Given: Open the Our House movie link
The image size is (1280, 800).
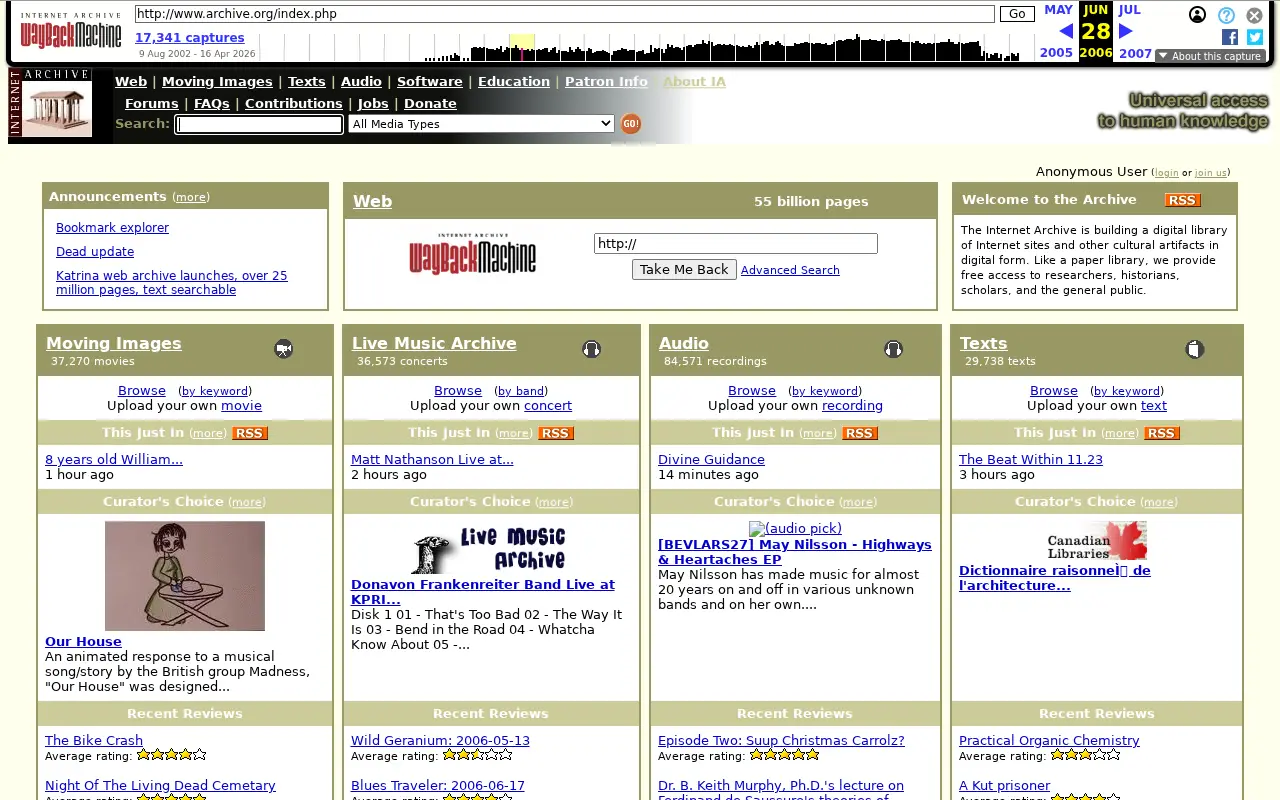Looking at the screenshot, I should pyautogui.click(x=83, y=642).
